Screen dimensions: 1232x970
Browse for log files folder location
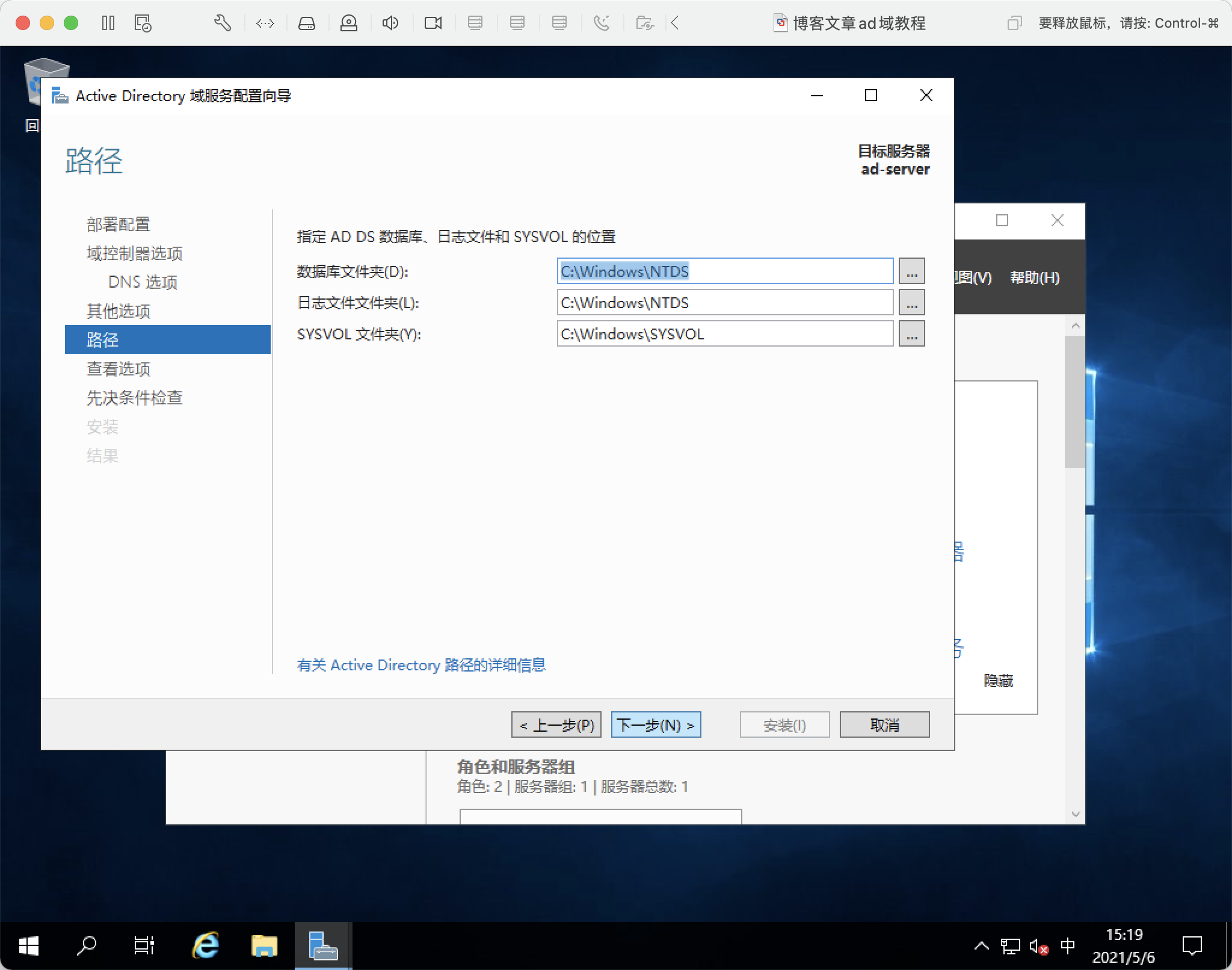pyautogui.click(x=911, y=303)
